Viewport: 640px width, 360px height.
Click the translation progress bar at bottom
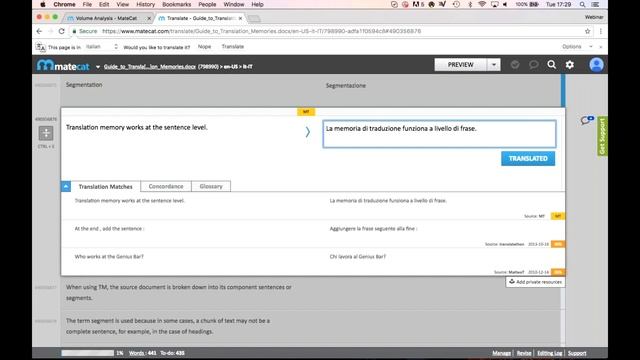[x=88, y=353]
